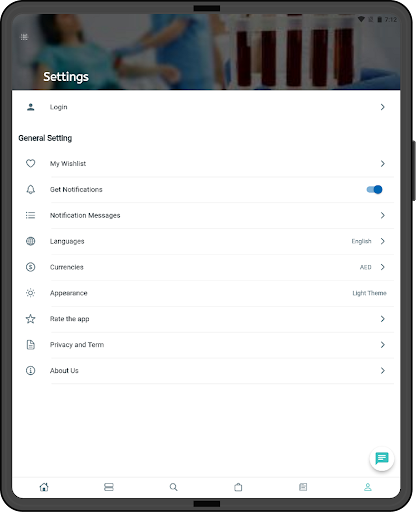
Task: Open Notification Messages list
Action: (x=206, y=215)
